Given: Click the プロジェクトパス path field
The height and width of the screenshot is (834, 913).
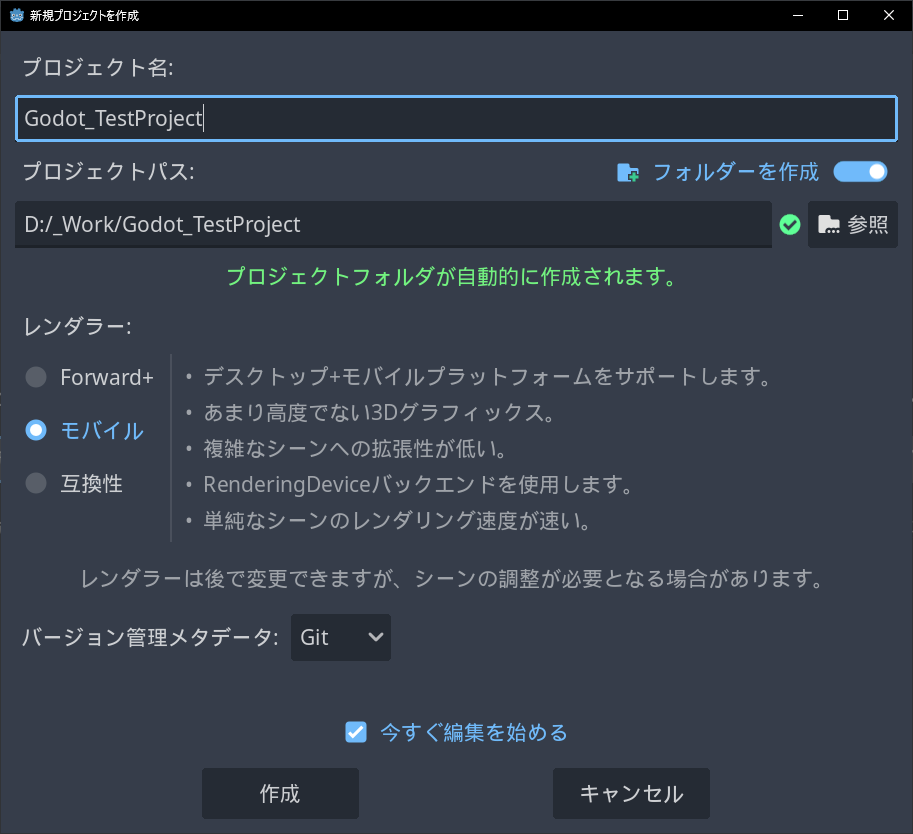Looking at the screenshot, I should 392,224.
